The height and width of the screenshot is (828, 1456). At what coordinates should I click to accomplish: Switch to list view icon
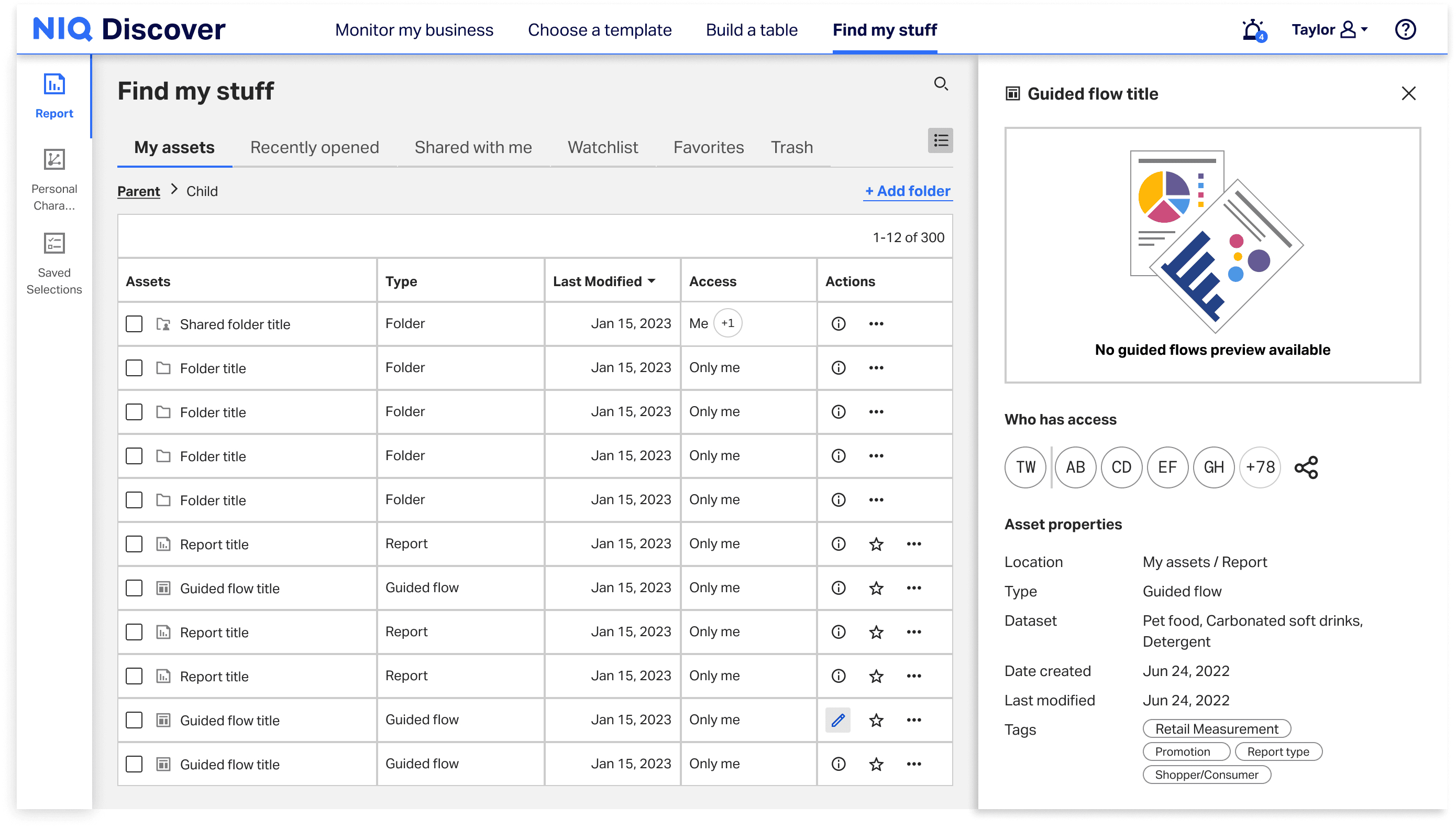click(940, 140)
